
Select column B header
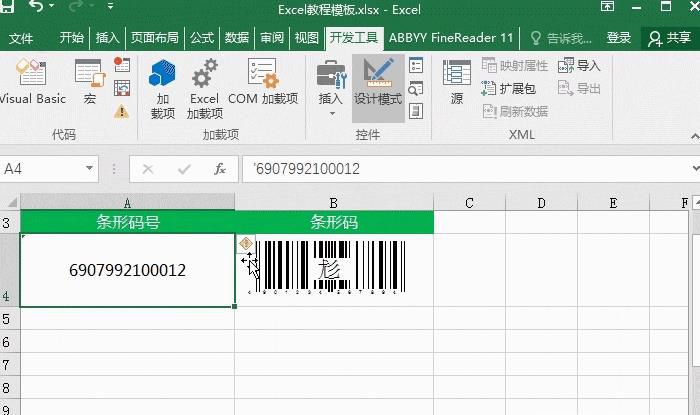coord(333,203)
